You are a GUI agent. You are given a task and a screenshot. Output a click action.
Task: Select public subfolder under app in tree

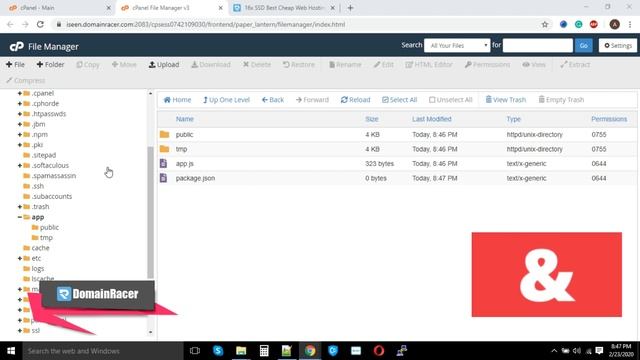[x=49, y=227]
